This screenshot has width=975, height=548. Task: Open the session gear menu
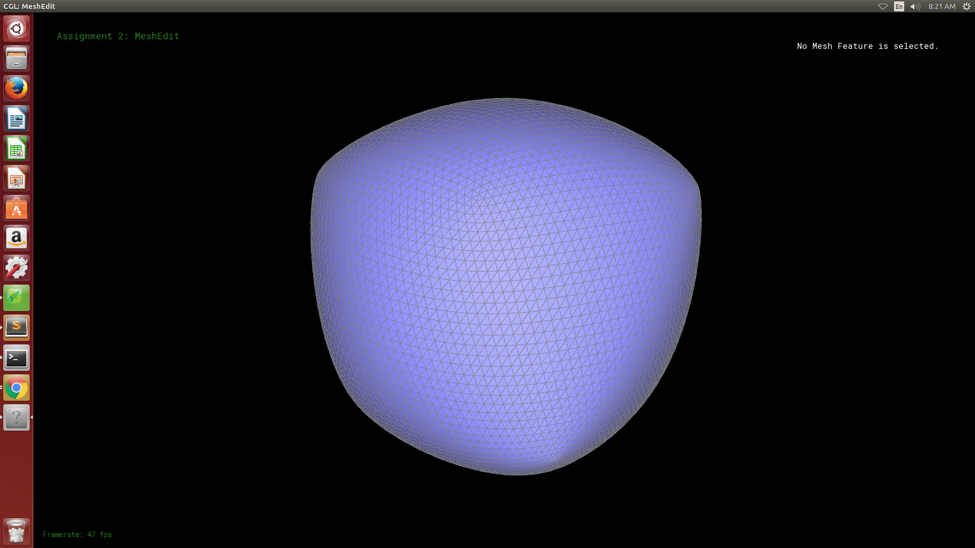pos(966,6)
